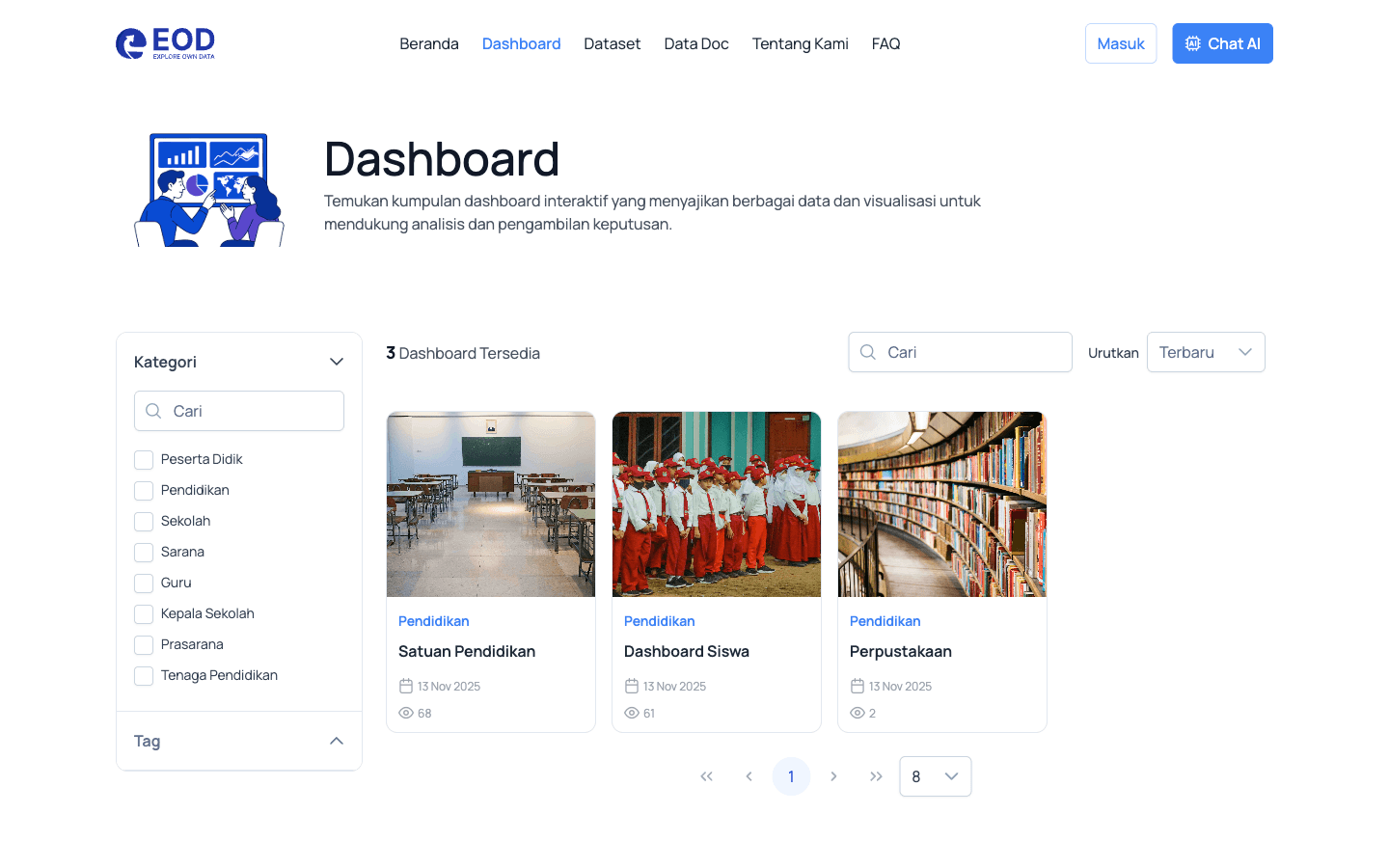Go to next page with single right arrow
This screenshot has height=868, width=1389.
pos(834,776)
